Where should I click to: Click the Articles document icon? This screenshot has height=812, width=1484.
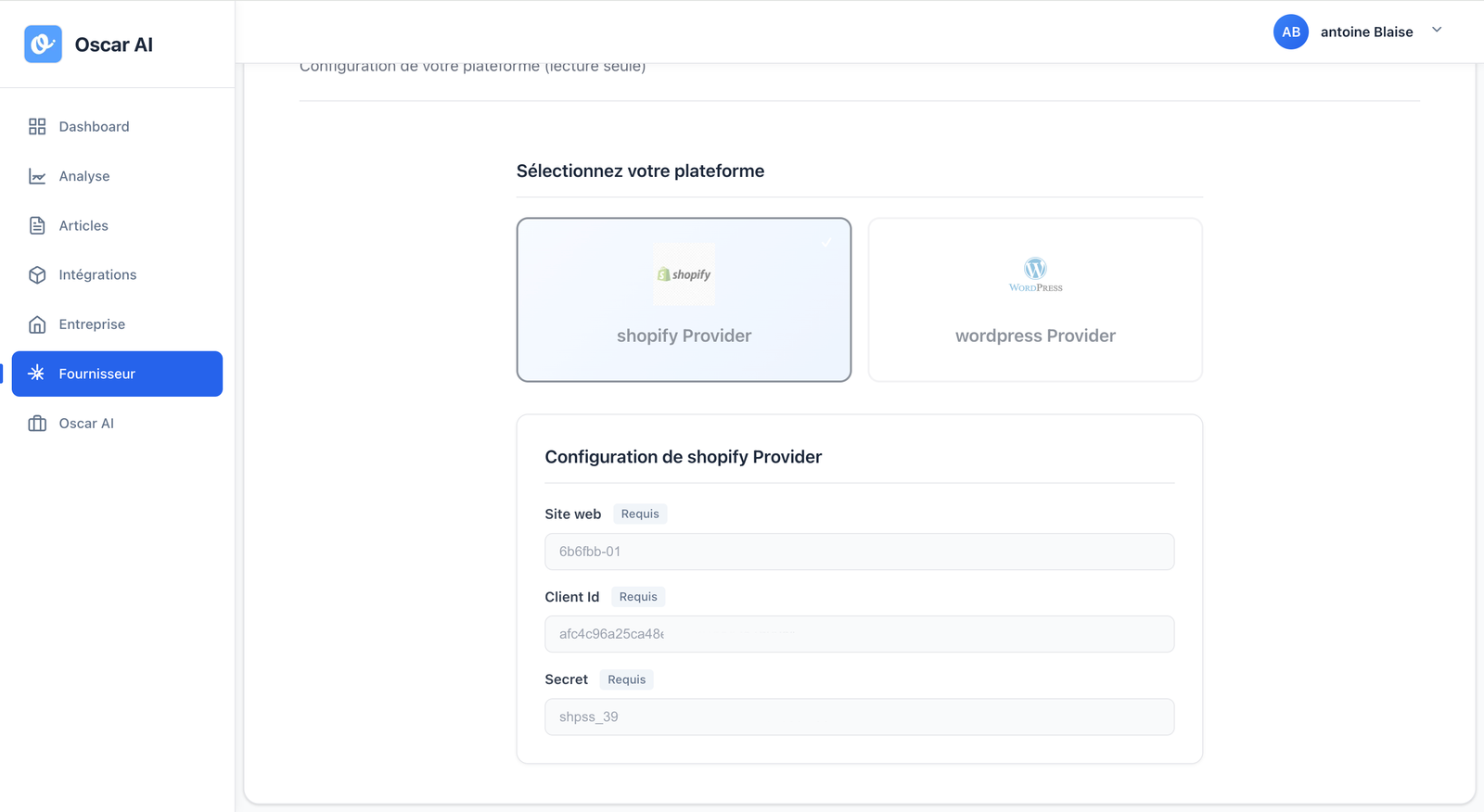tap(37, 225)
